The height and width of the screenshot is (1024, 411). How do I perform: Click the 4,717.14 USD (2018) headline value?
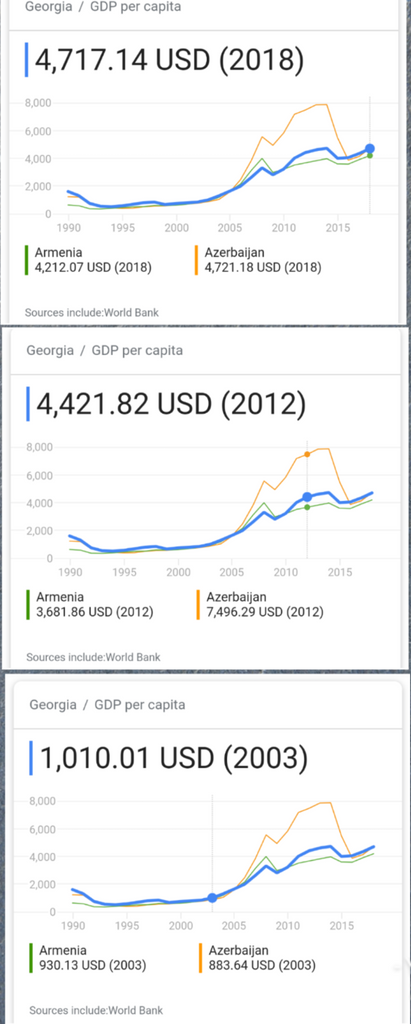[x=169, y=60]
